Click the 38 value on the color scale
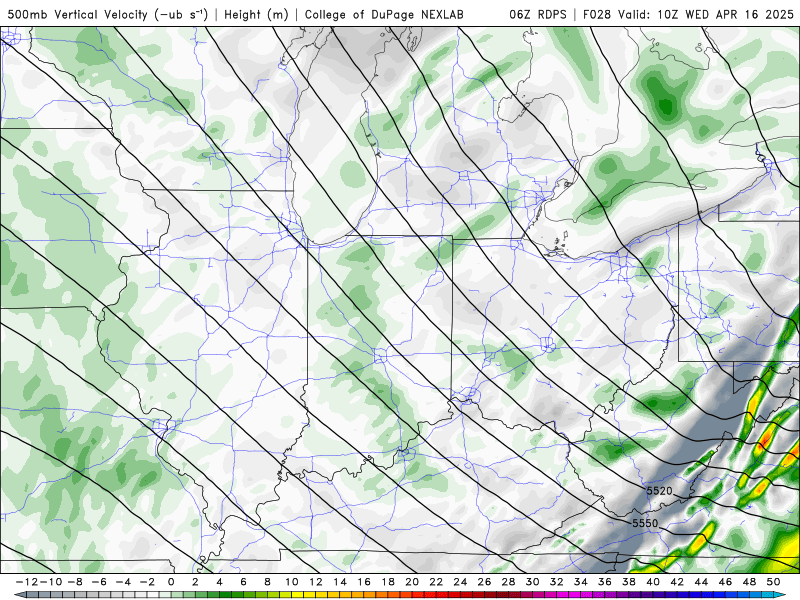 (629, 582)
